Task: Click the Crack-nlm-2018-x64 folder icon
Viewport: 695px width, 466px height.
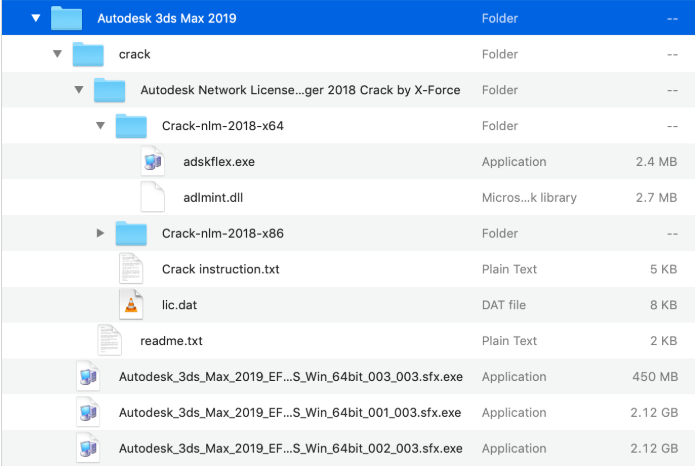Action: (131, 126)
